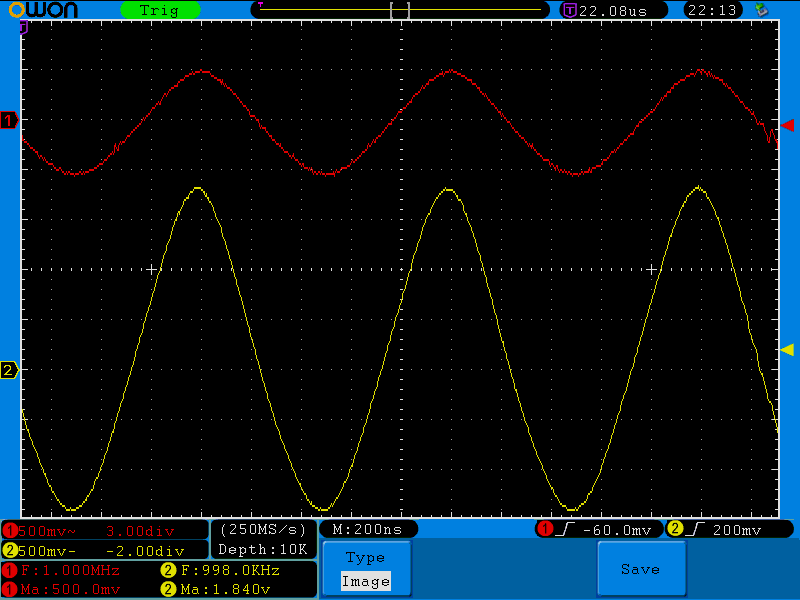This screenshot has height=600, width=800.
Task: Click the yellow channel 2 trigger level arrow
Action: click(787, 349)
